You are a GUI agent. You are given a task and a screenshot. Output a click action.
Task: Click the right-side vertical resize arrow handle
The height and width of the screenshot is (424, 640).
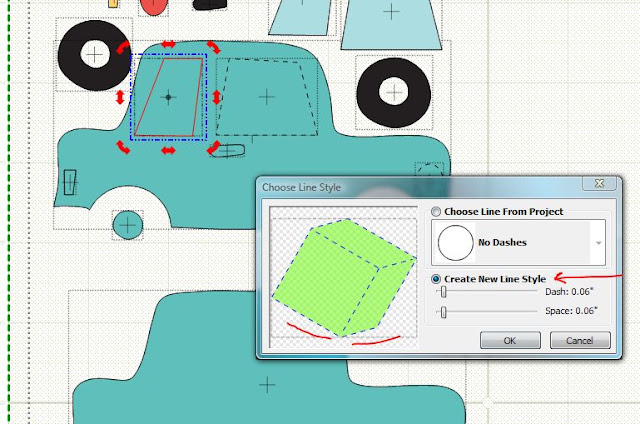[x=216, y=97]
